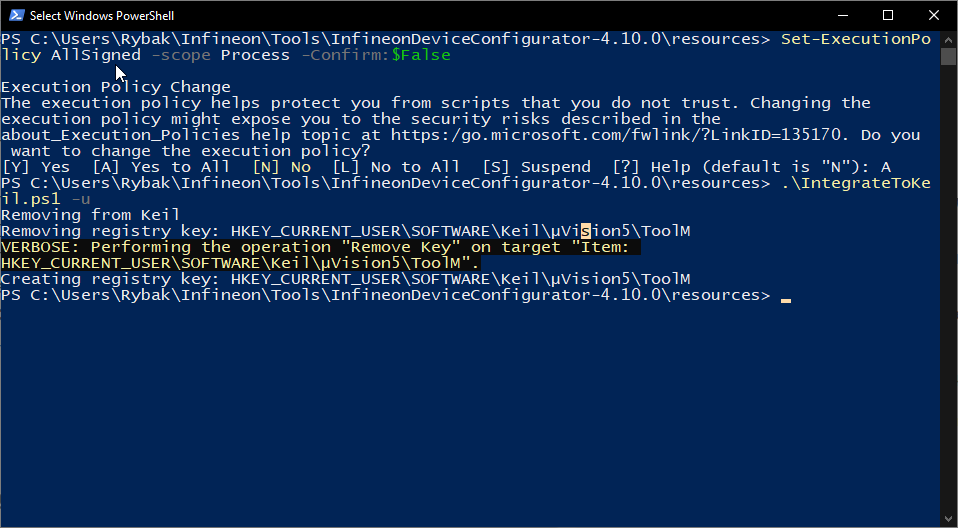Screen dimensions: 958x528
Task: Click the "[A] Yes to All" option text
Action: click(161, 167)
